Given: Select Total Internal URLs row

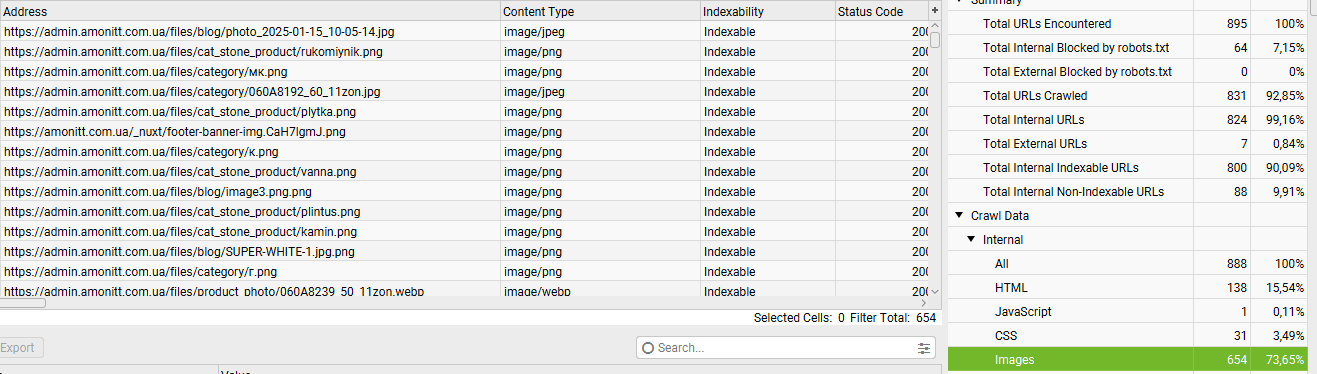Looking at the screenshot, I should pos(1127,119).
